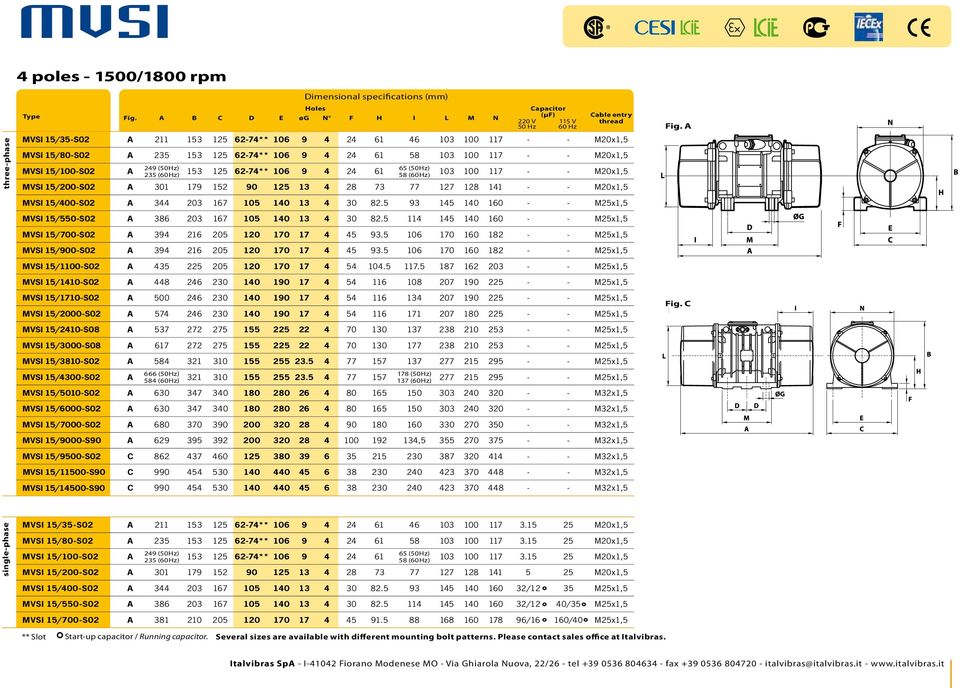Click 'Italvibras SpA' in the footer
This screenshot has width=960, height=688.
click(262, 664)
